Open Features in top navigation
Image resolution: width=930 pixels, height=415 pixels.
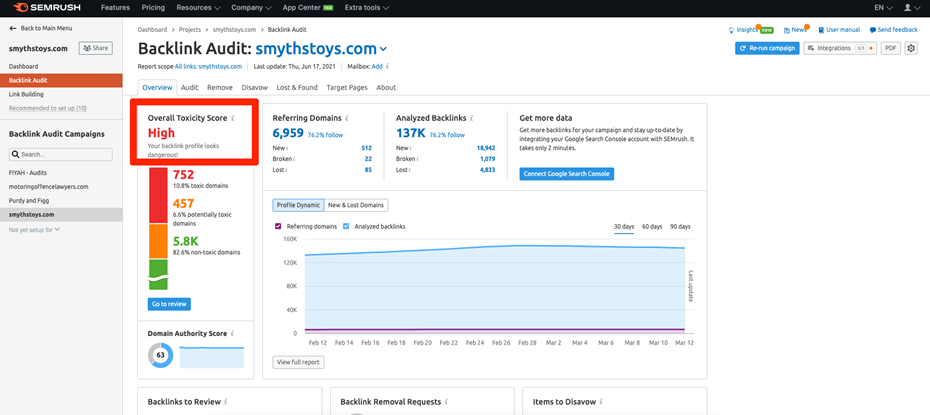click(x=115, y=8)
